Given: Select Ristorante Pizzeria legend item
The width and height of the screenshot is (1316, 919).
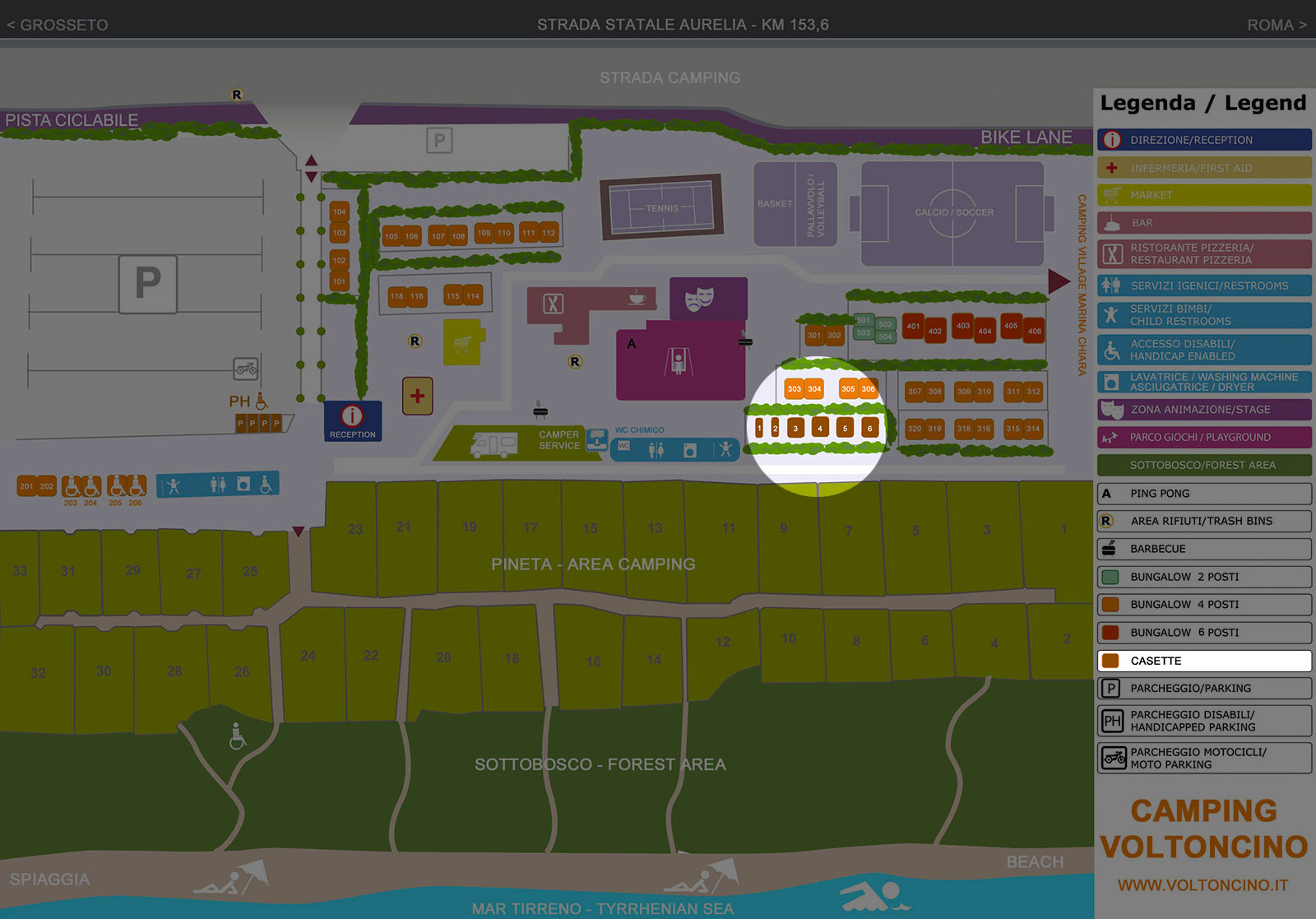Looking at the screenshot, I should click(x=1204, y=253).
